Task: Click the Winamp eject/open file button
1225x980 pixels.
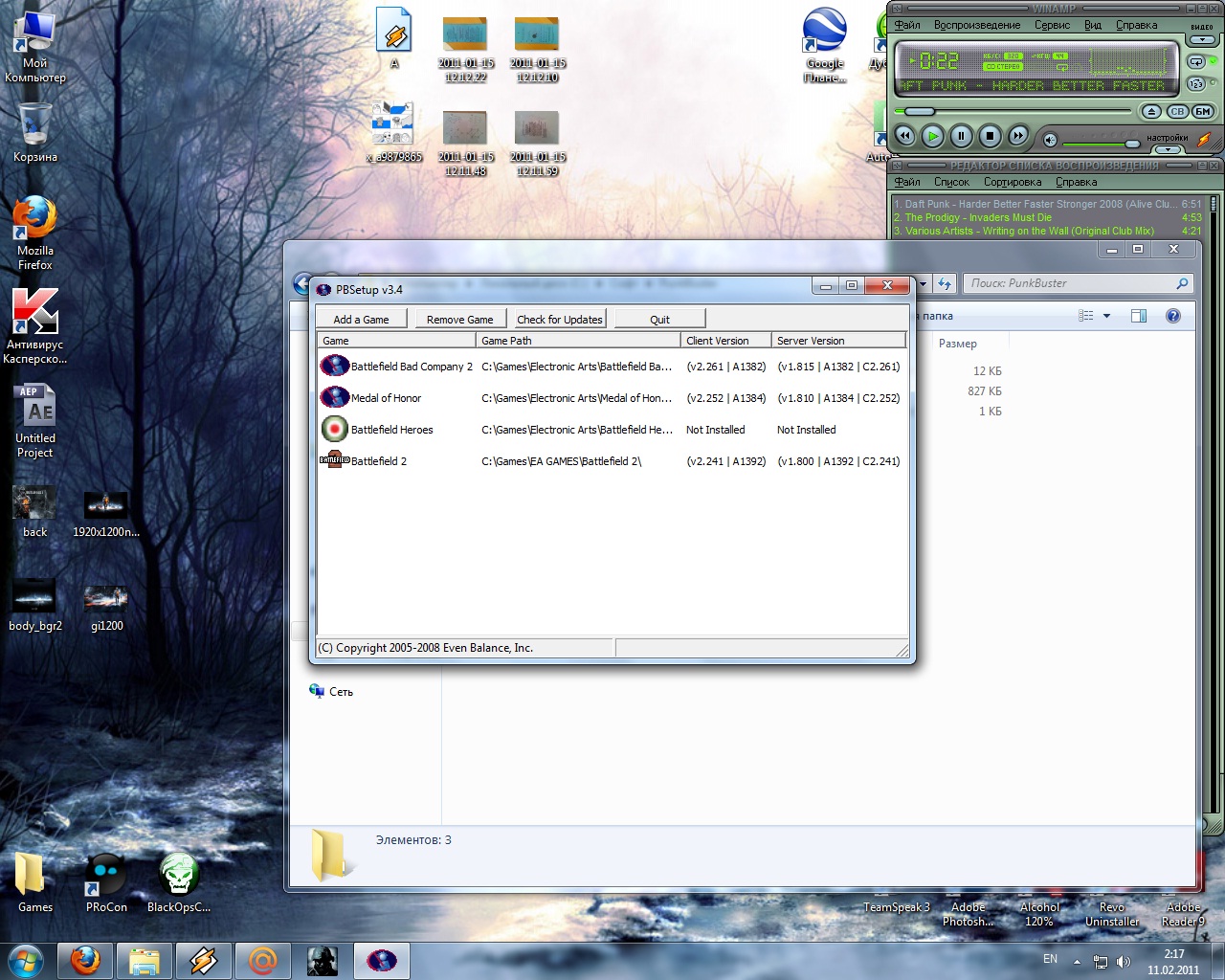Action: [1152, 112]
